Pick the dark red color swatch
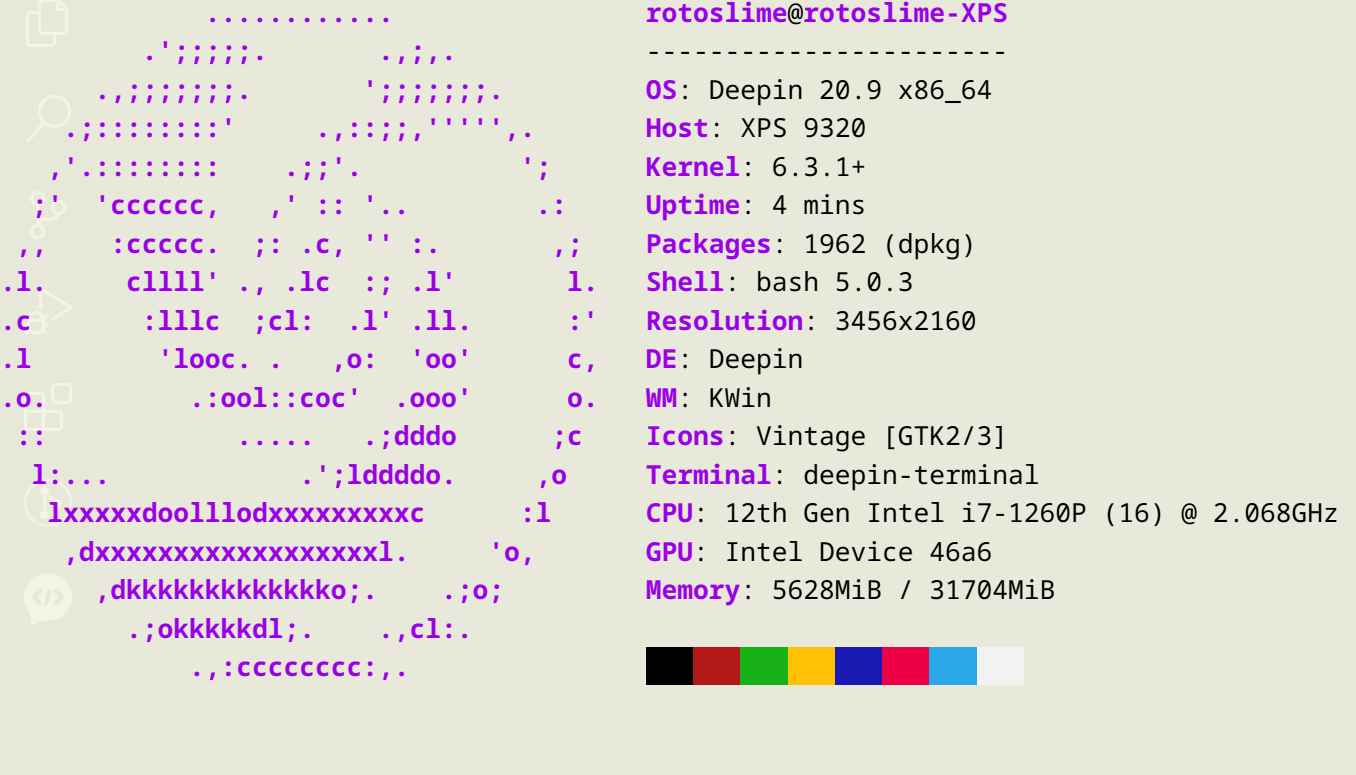Screen dimensions: 1356x775 click(x=716, y=666)
